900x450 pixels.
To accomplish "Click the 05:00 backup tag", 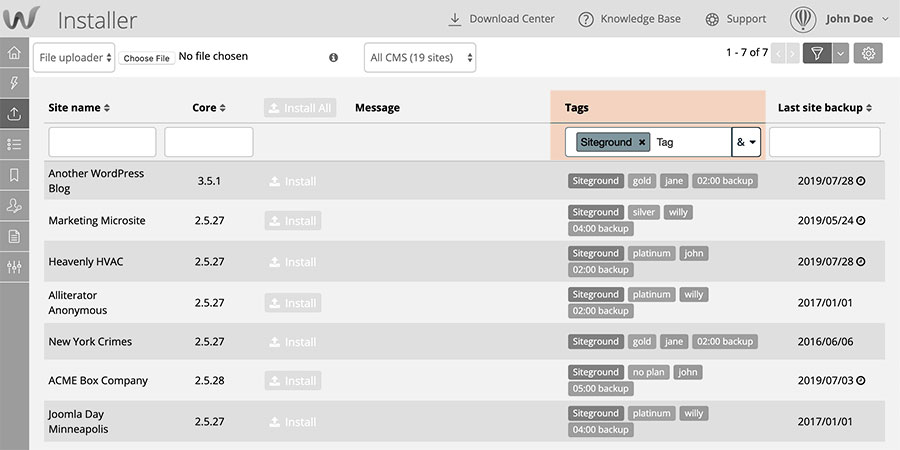I will (601, 389).
